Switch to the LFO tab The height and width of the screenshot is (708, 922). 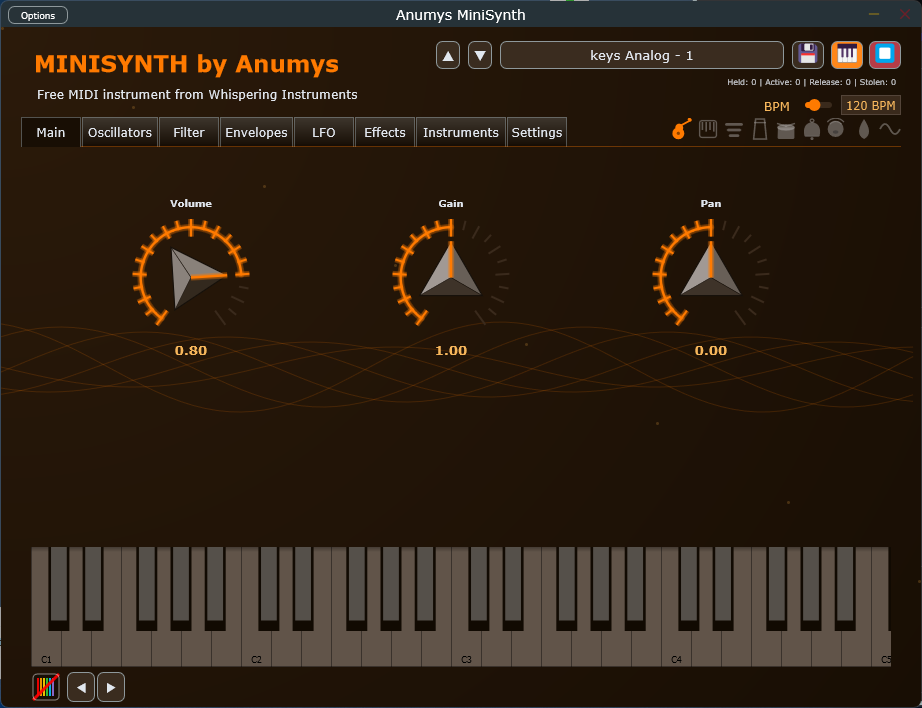(324, 132)
